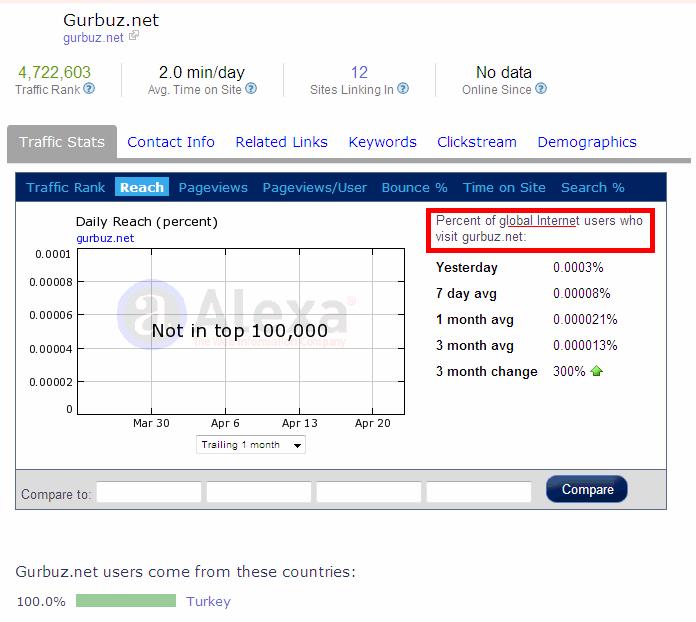Click the 300% three month change value

[x=569, y=371]
